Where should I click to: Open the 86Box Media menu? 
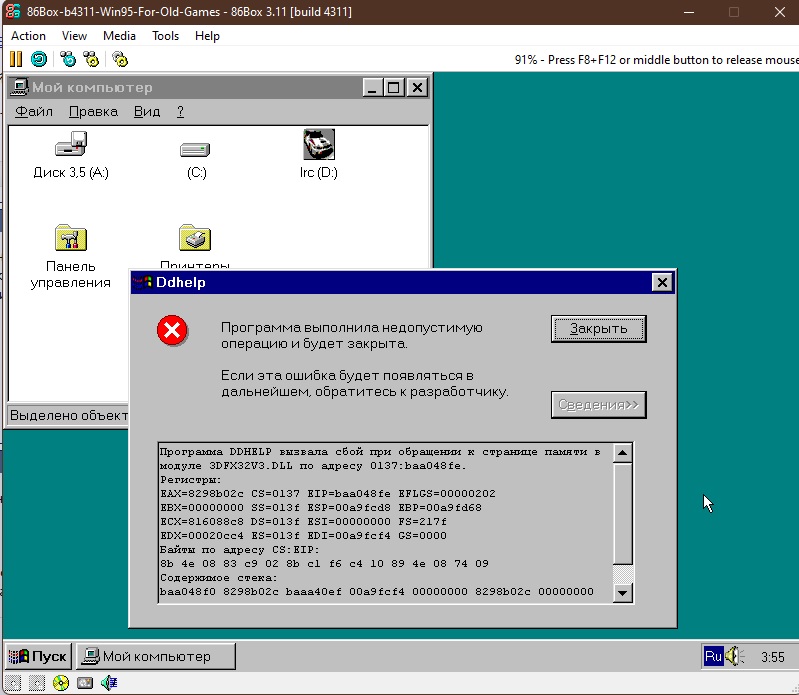pyautogui.click(x=119, y=36)
